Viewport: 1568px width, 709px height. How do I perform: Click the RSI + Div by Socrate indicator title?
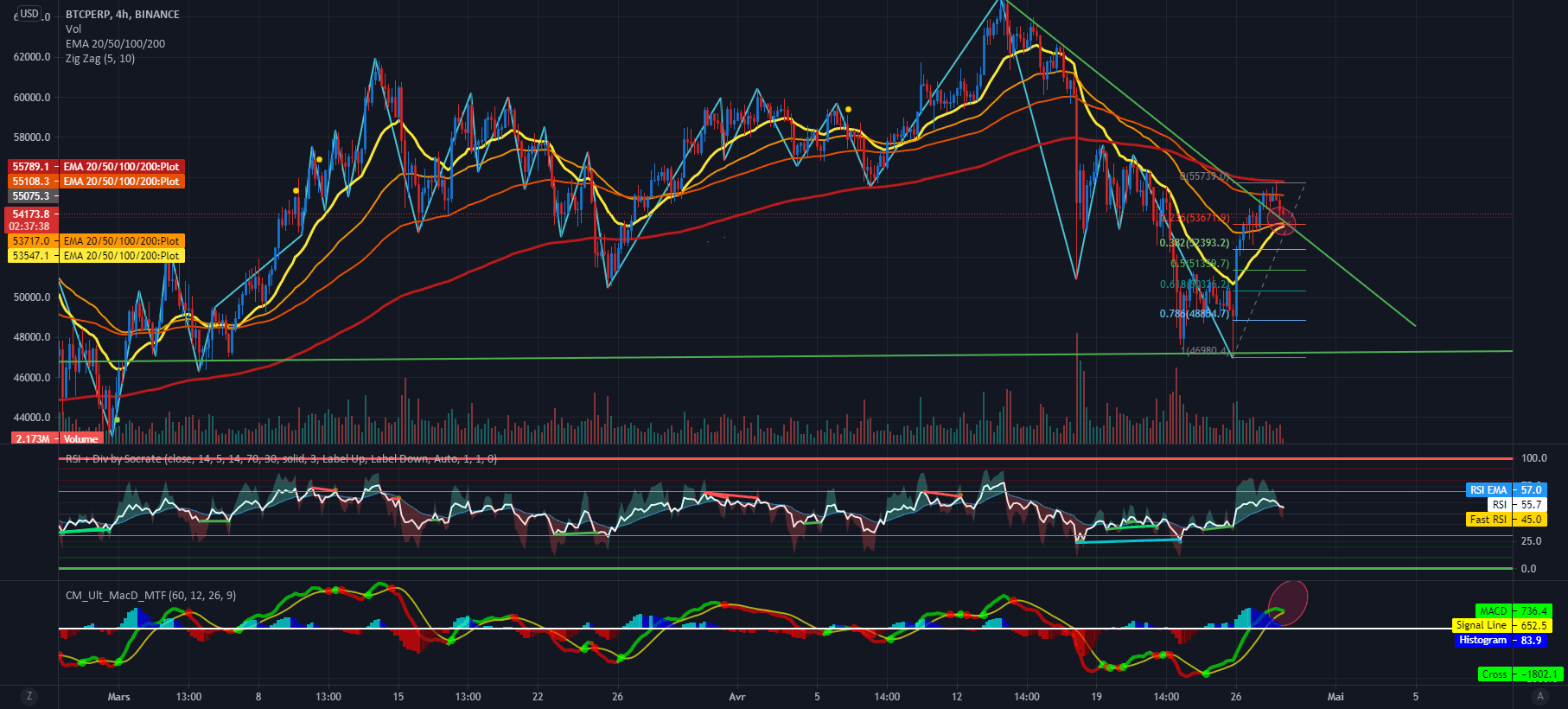coord(281,459)
